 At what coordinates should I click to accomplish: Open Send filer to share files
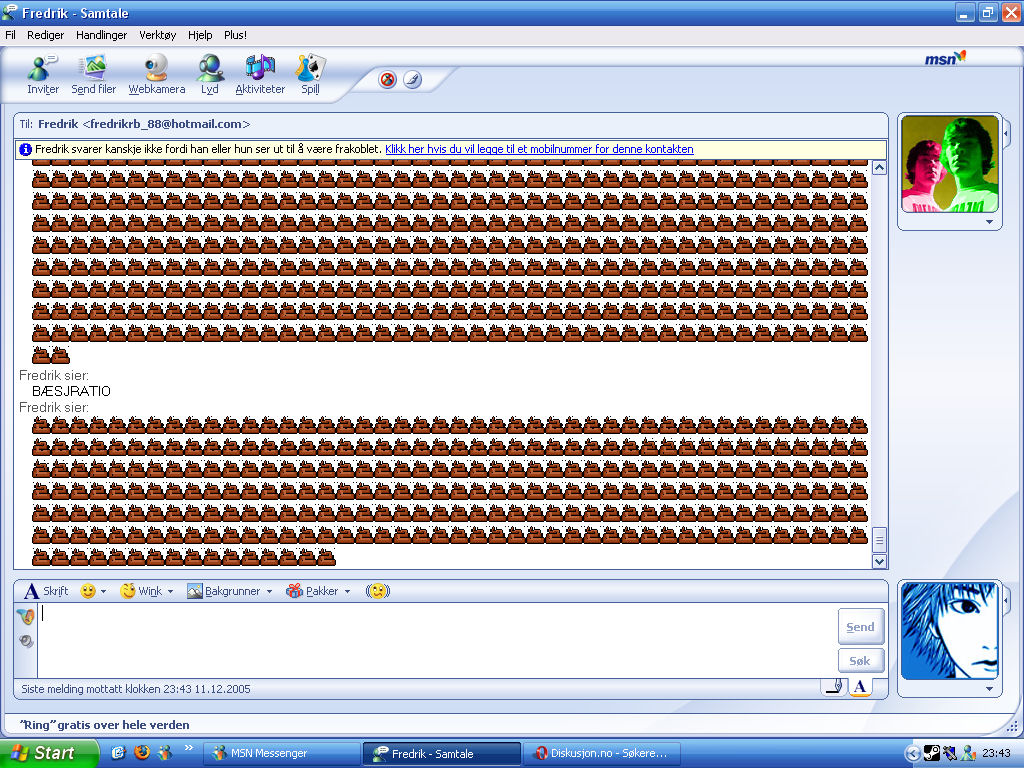pos(93,74)
